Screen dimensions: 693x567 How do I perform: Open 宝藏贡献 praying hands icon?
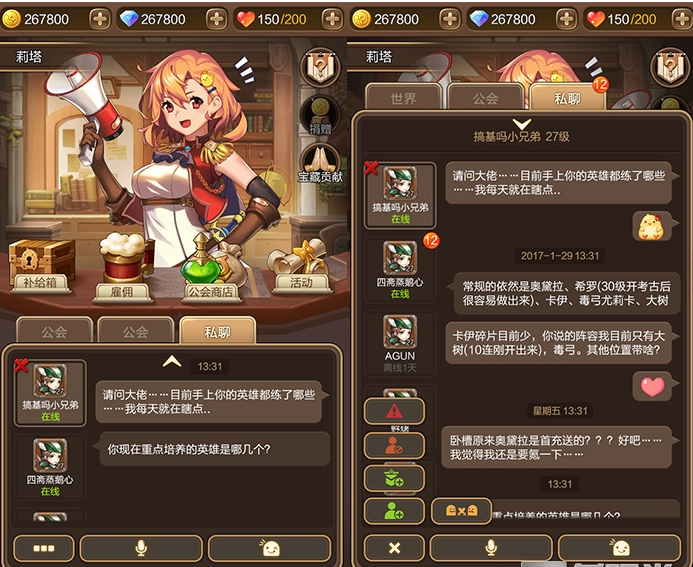(x=320, y=164)
